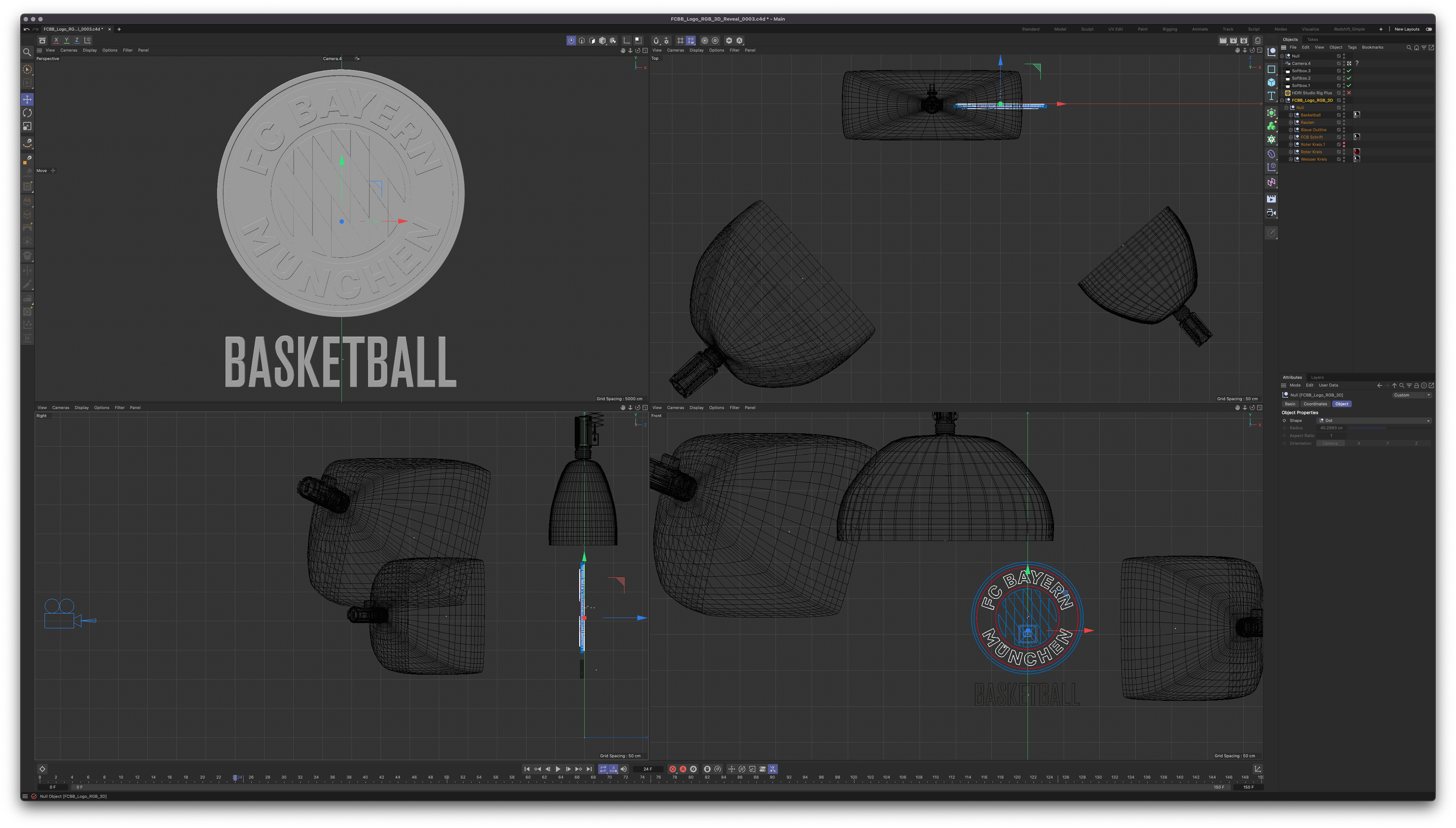Open the Deformer bend icon
Screen dimensions: 1456x828
(1271, 154)
